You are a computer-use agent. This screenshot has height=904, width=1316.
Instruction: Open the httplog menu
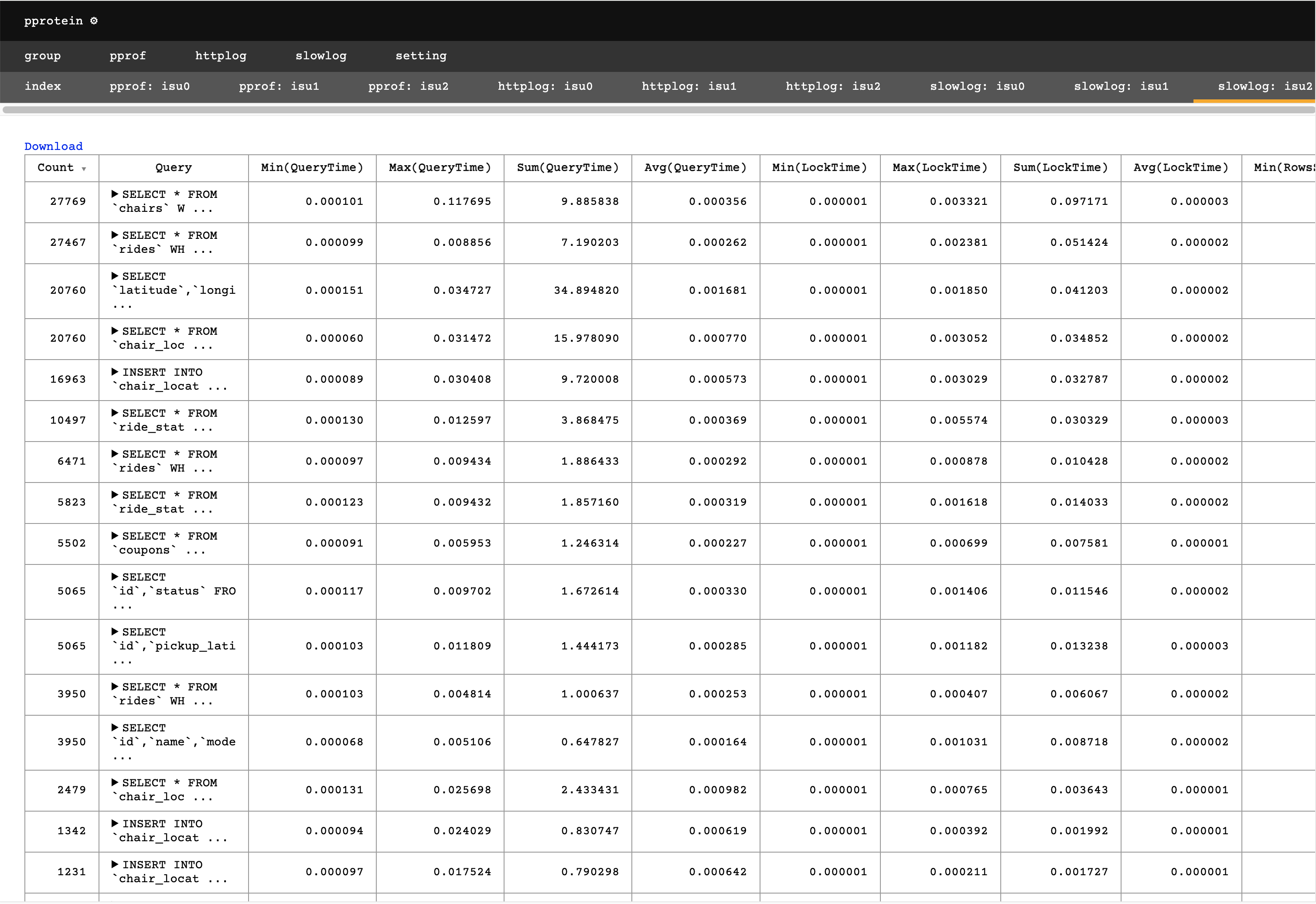[x=221, y=55]
